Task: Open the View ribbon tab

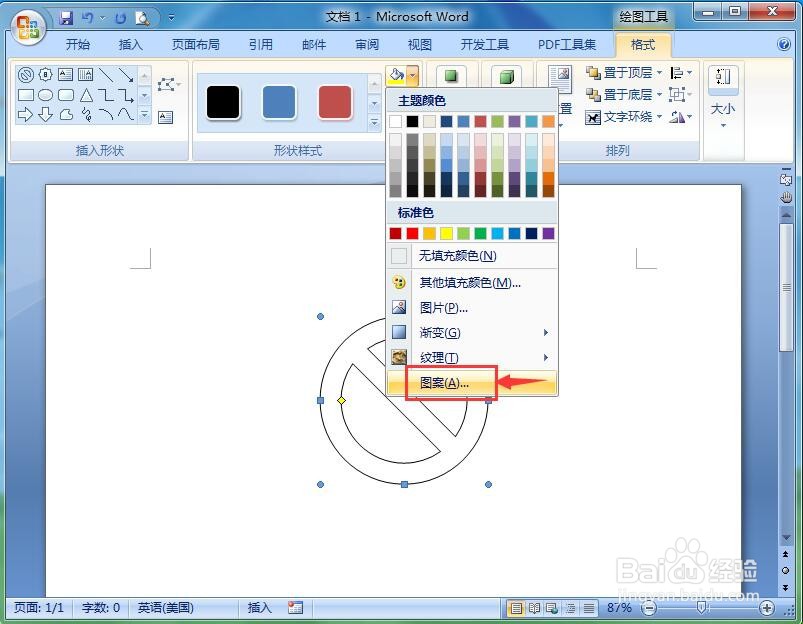Action: pyautogui.click(x=419, y=45)
